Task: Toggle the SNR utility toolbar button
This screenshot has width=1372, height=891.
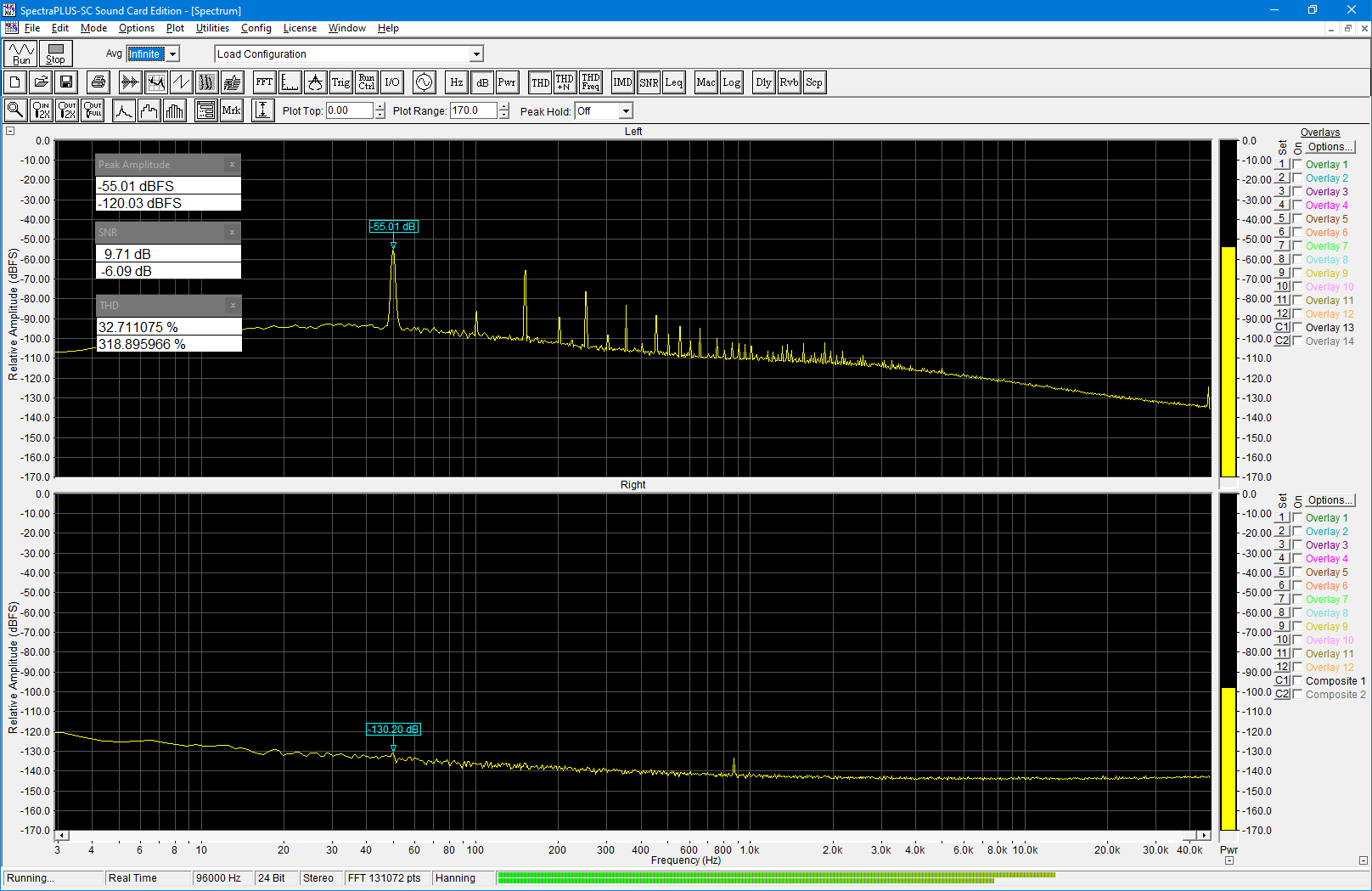Action: [648, 82]
